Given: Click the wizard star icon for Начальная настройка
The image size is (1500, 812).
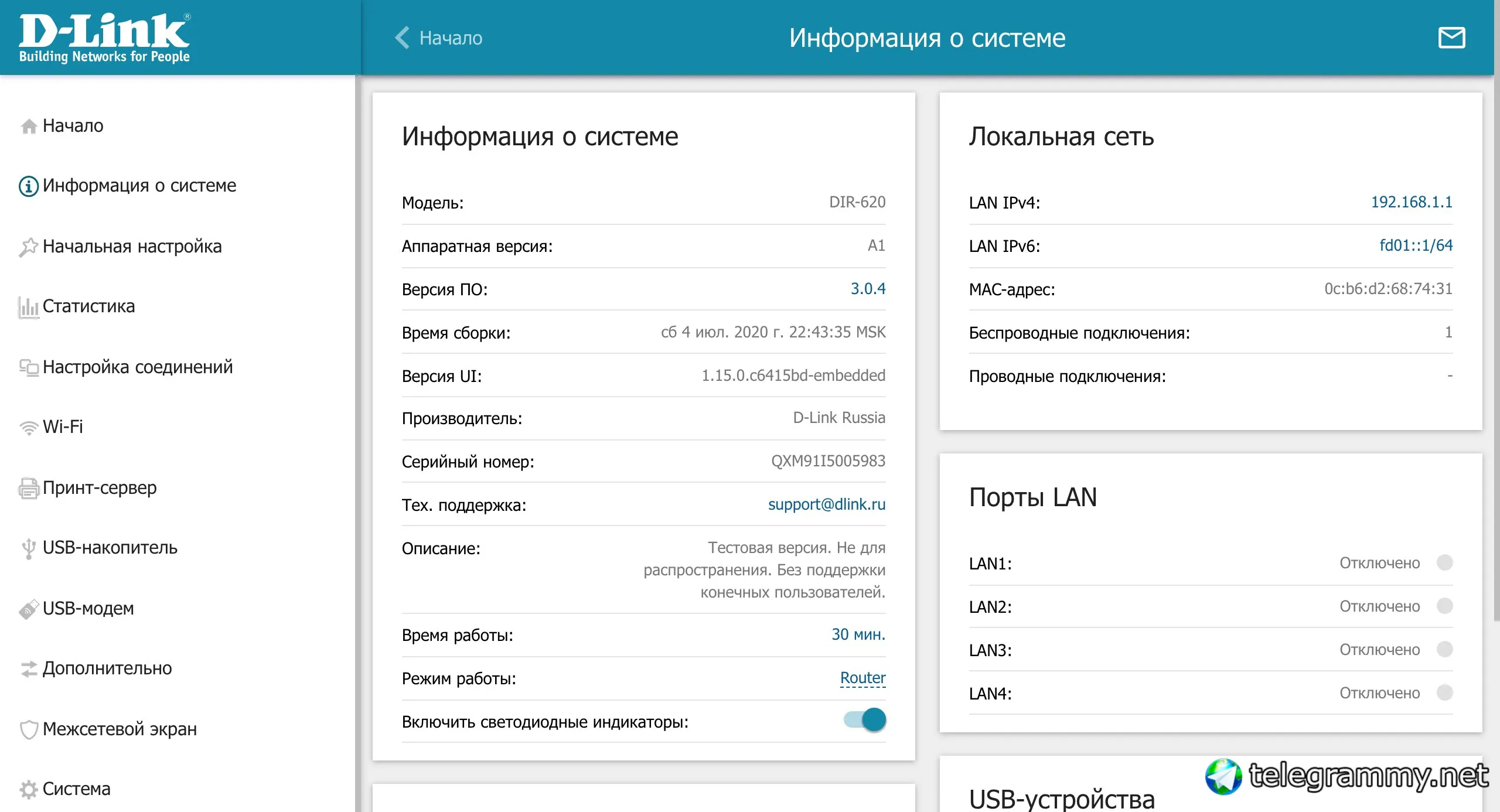Looking at the screenshot, I should click(x=29, y=247).
